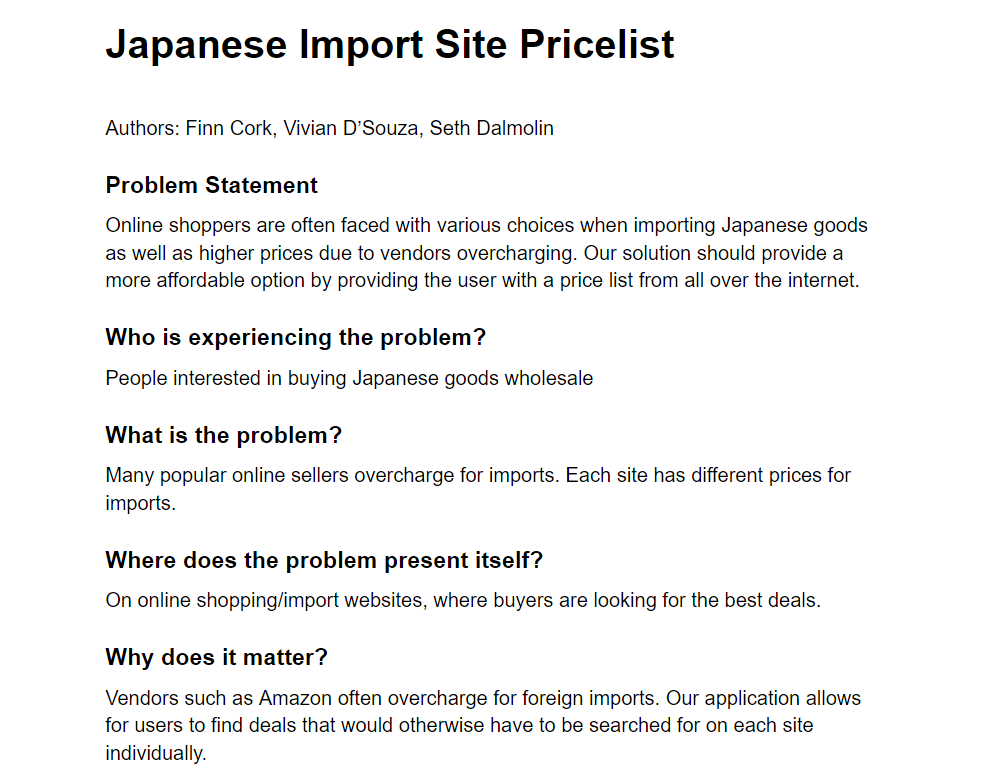The height and width of the screenshot is (775, 982).
Task: Click the Authors line with Finn Cork
Action: click(329, 128)
